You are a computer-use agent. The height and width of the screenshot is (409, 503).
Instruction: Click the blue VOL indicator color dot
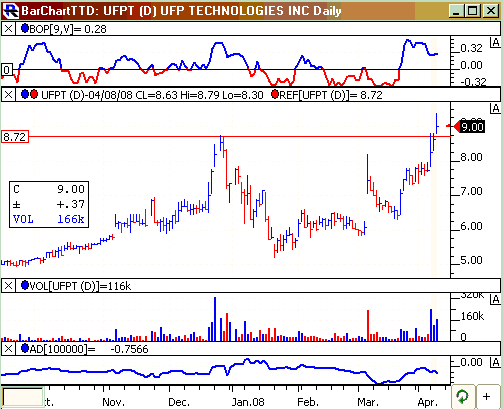click(x=25, y=285)
